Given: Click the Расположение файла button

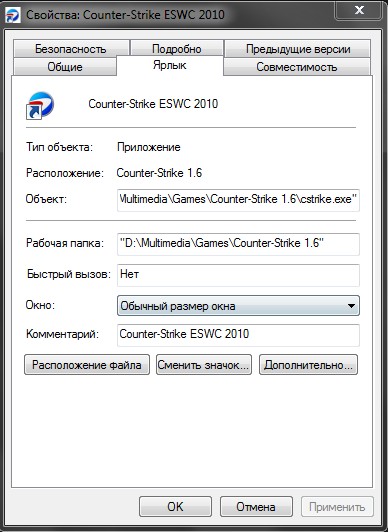Looking at the screenshot, I should (x=87, y=365).
